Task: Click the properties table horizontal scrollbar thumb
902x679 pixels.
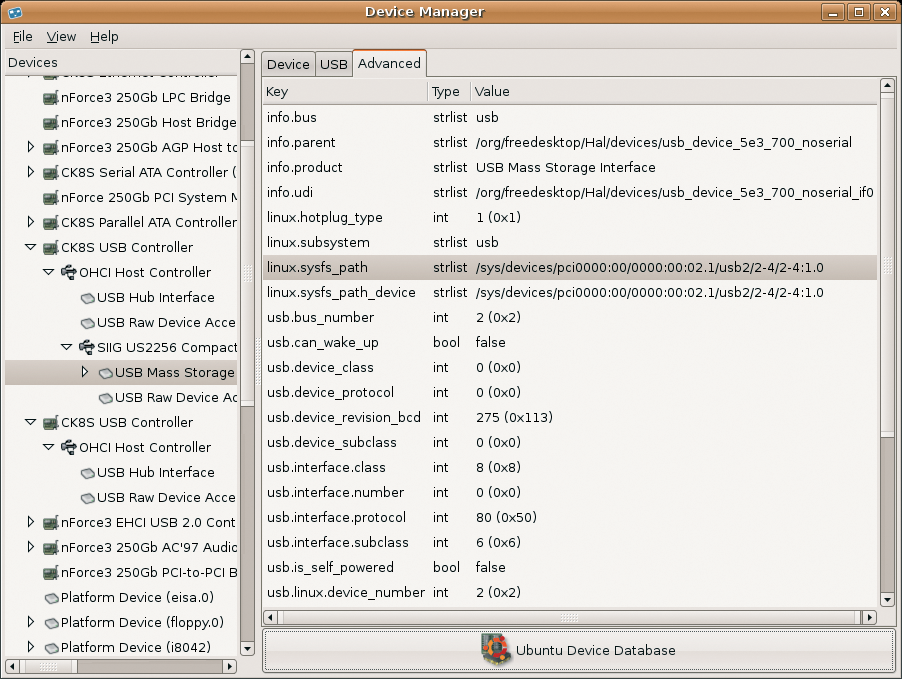Action: [569, 617]
